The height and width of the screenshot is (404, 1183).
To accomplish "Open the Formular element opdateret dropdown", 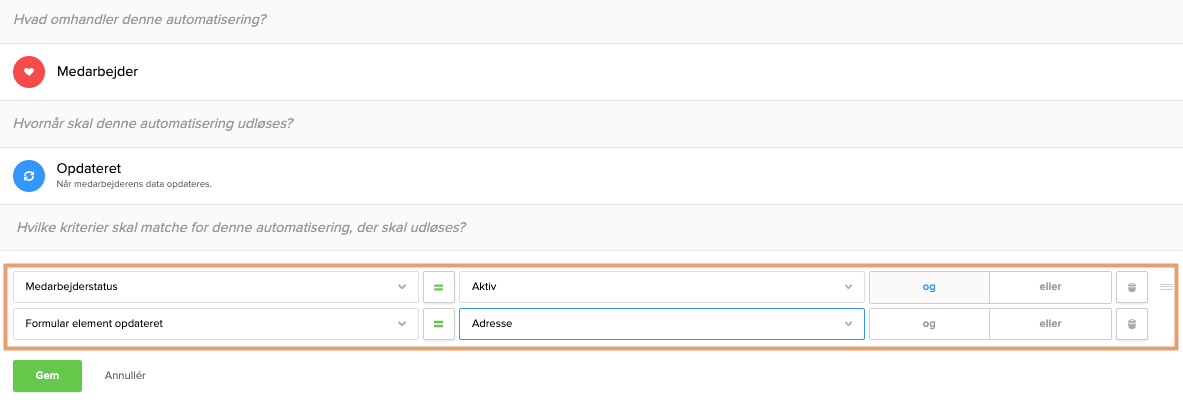I will tap(216, 324).
